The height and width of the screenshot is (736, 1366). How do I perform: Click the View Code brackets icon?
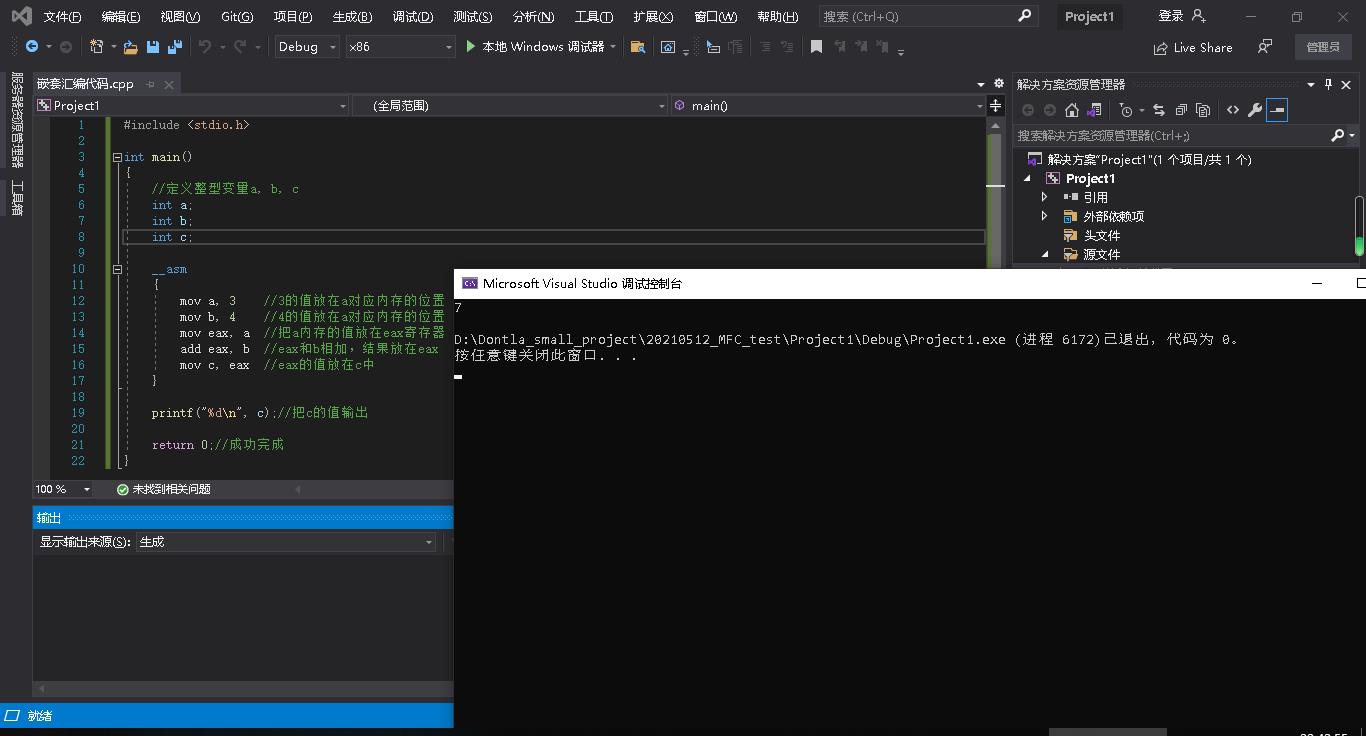tap(1233, 110)
